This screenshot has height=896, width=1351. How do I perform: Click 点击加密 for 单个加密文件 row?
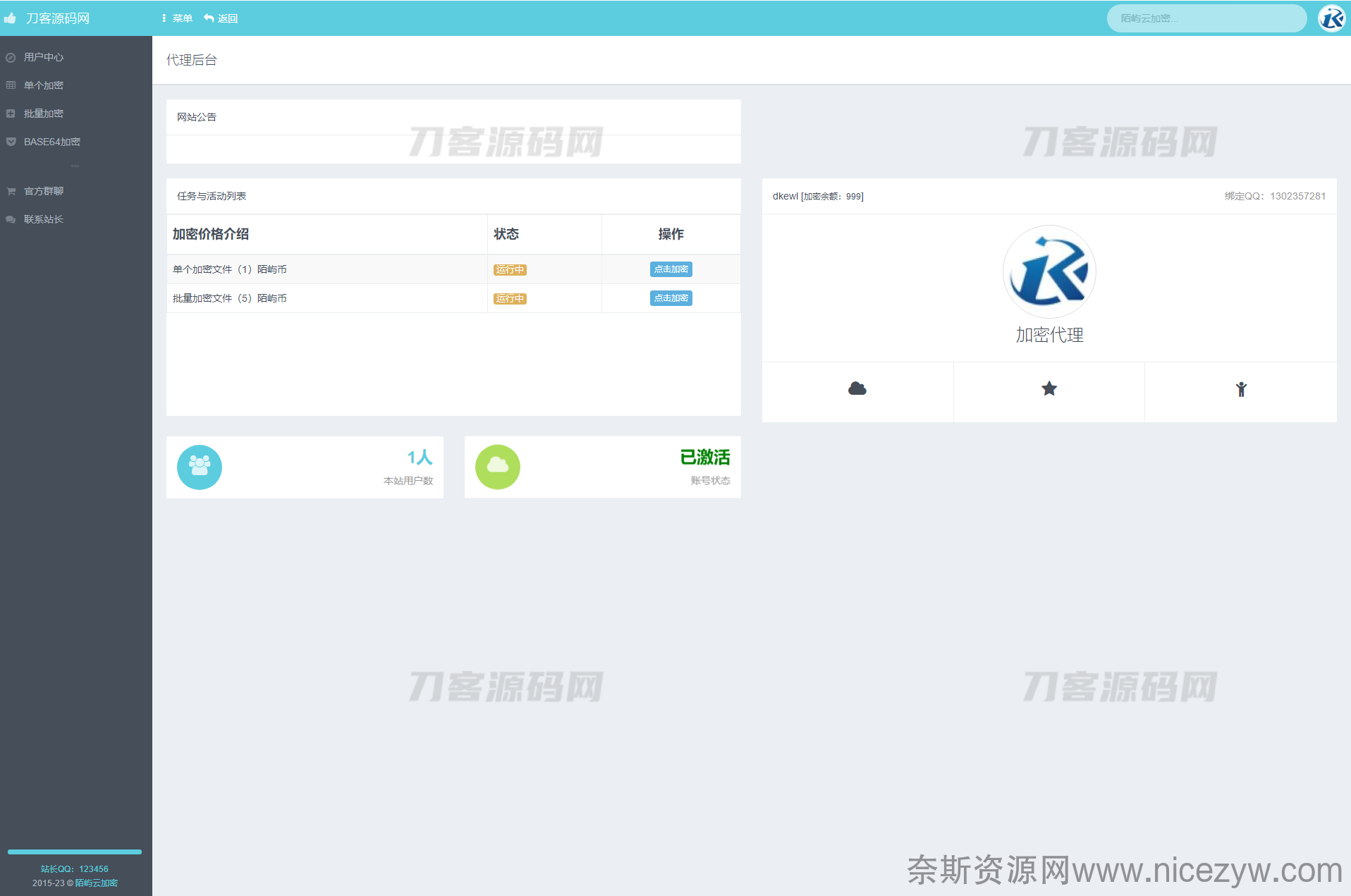click(671, 269)
